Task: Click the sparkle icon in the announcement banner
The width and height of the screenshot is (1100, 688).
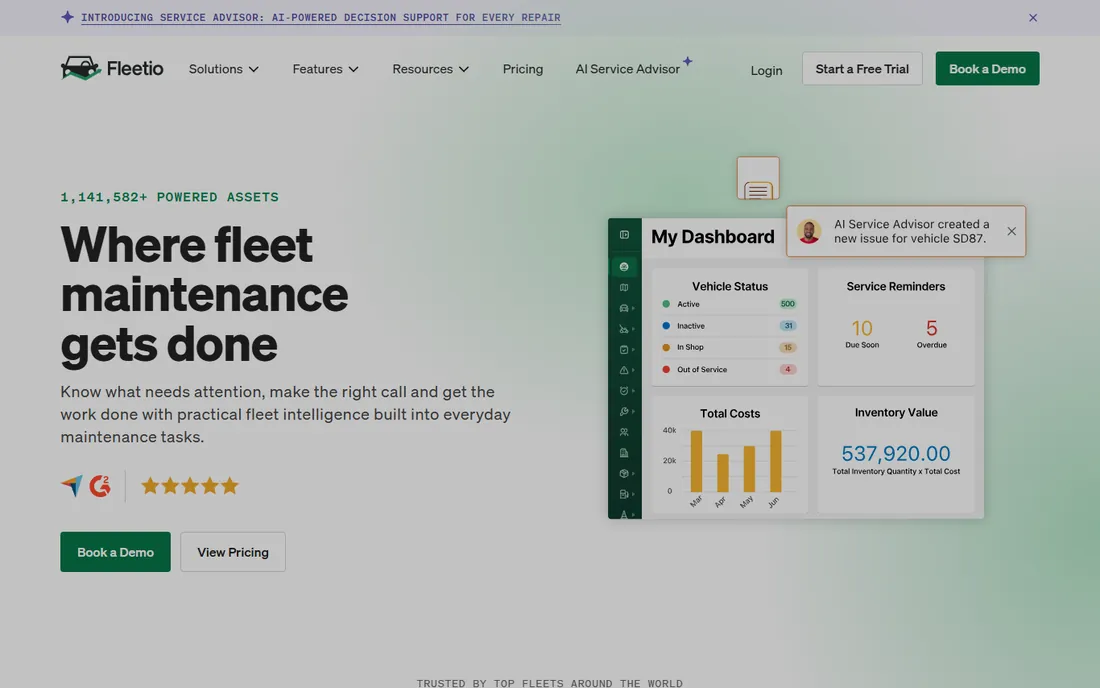Action: tap(67, 17)
